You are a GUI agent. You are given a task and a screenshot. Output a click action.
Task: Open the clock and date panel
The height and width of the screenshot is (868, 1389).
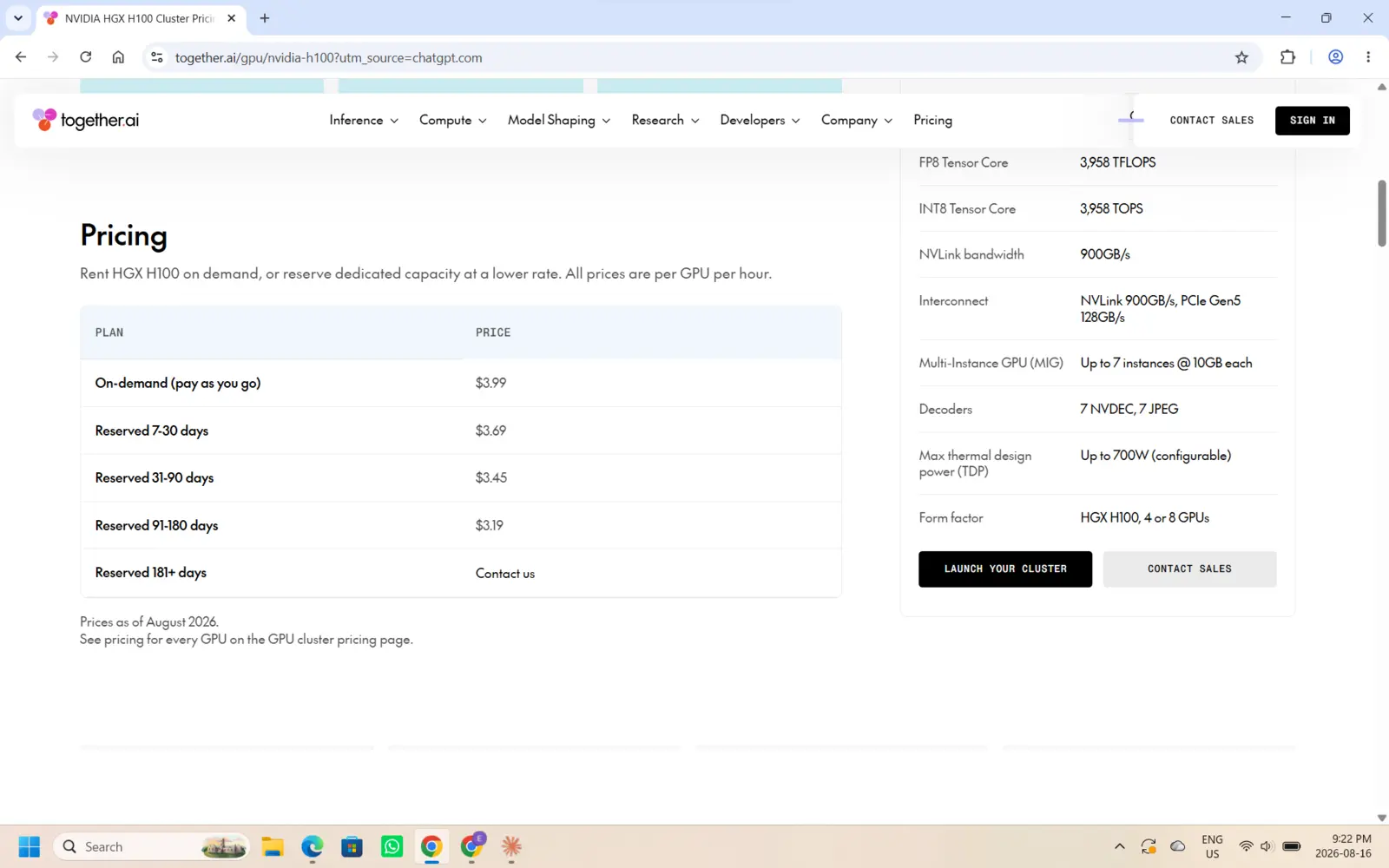(1343, 846)
